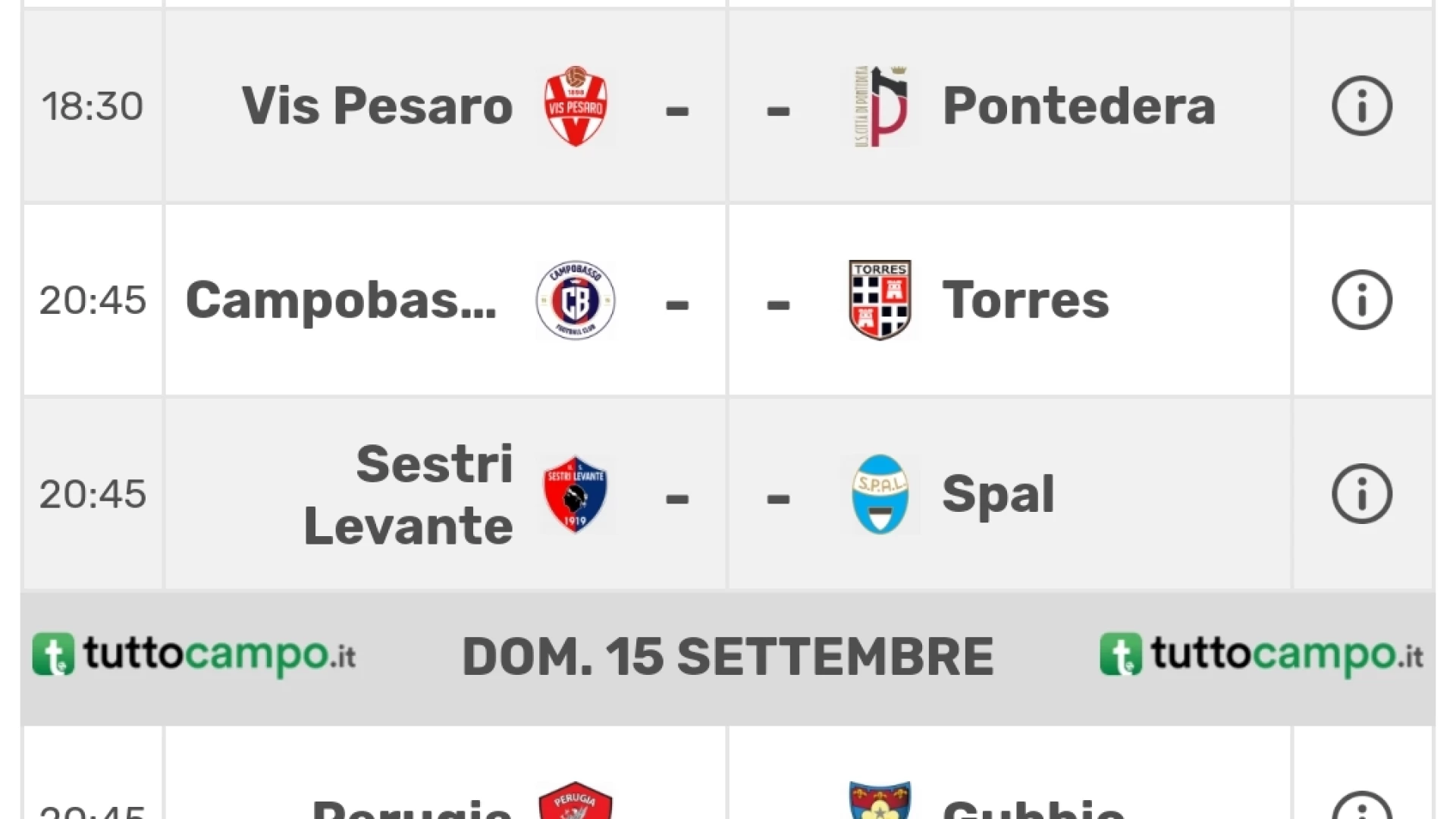1456x819 pixels.
Task: Click the right tuttocampo.it logo
Action: (1262, 655)
